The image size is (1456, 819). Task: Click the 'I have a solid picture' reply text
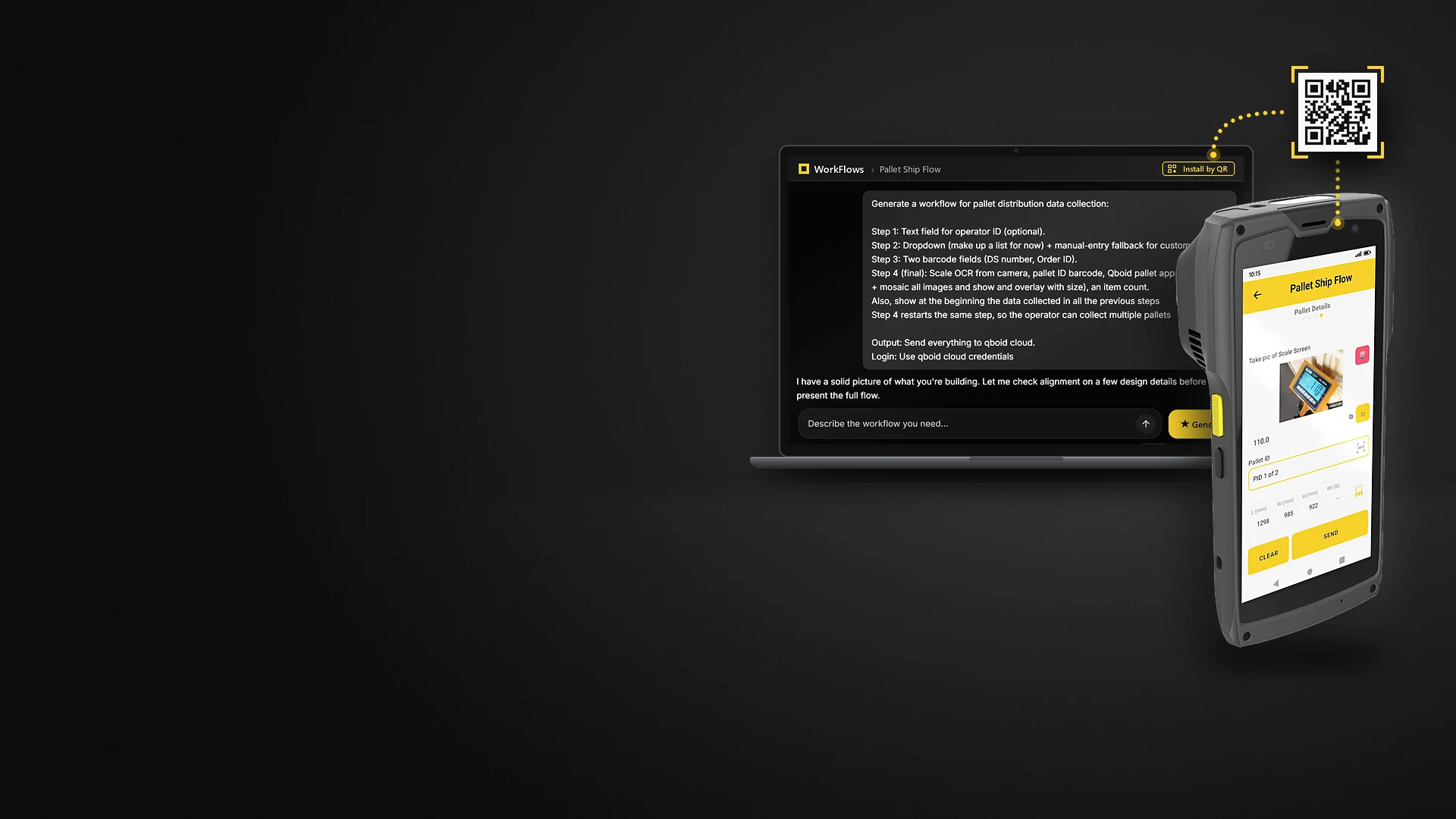(1001, 388)
